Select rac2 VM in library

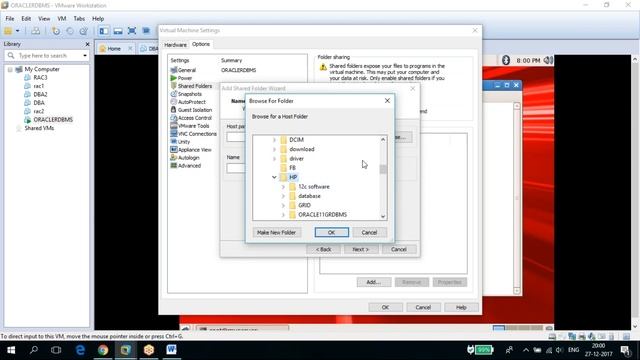pos(39,111)
